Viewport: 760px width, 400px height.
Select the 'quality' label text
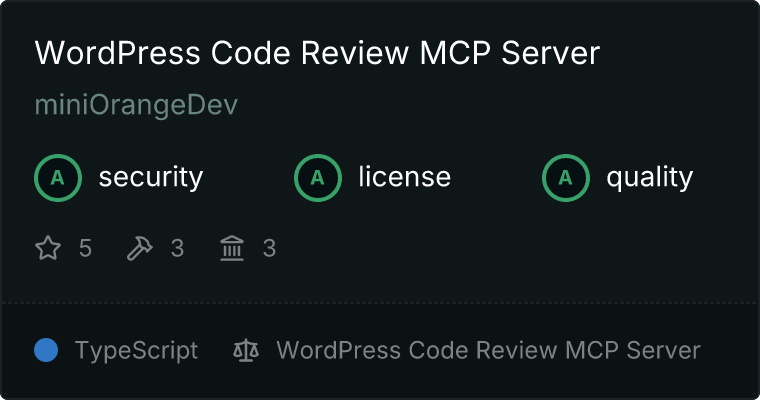click(649, 177)
